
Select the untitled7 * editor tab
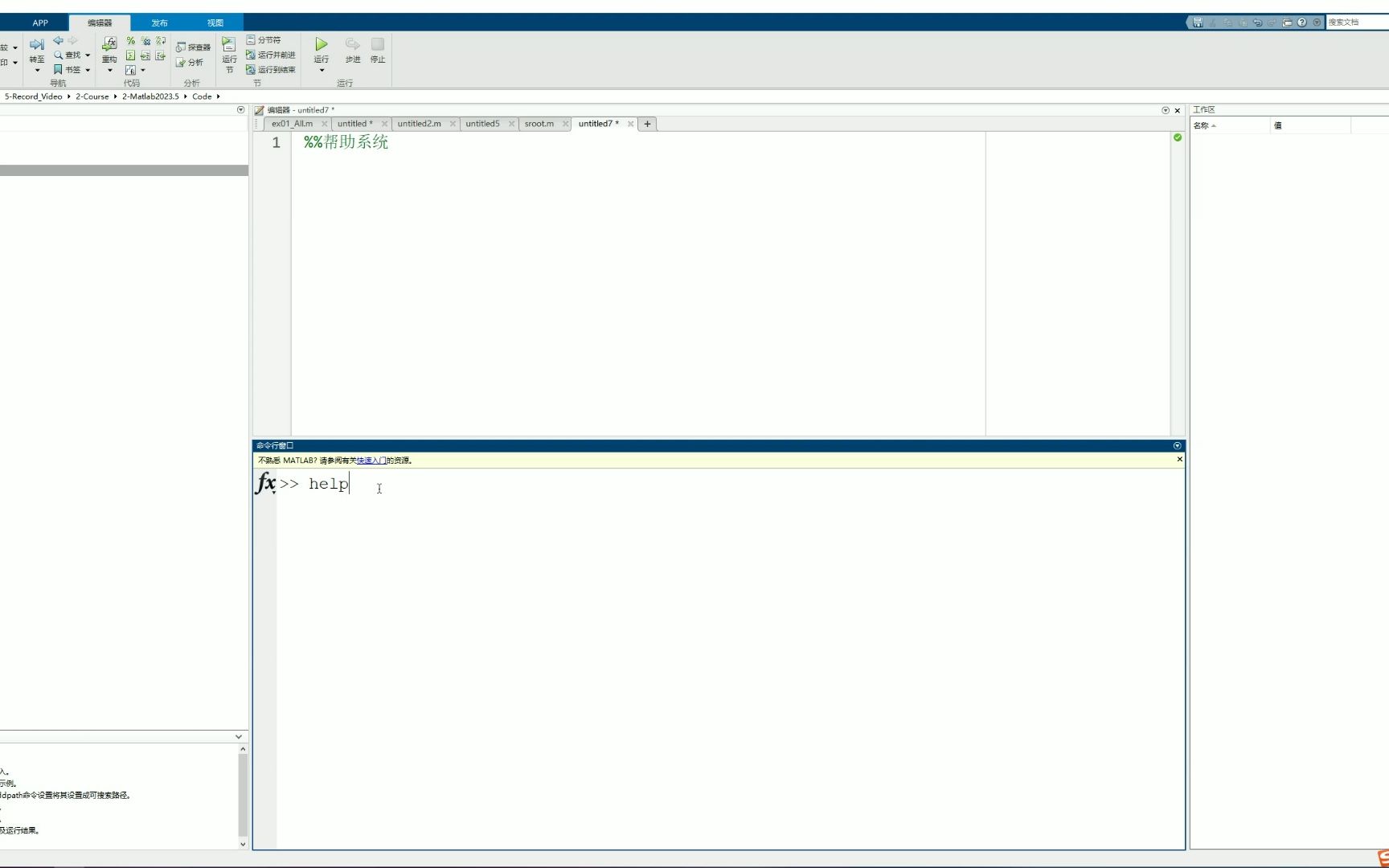click(598, 124)
